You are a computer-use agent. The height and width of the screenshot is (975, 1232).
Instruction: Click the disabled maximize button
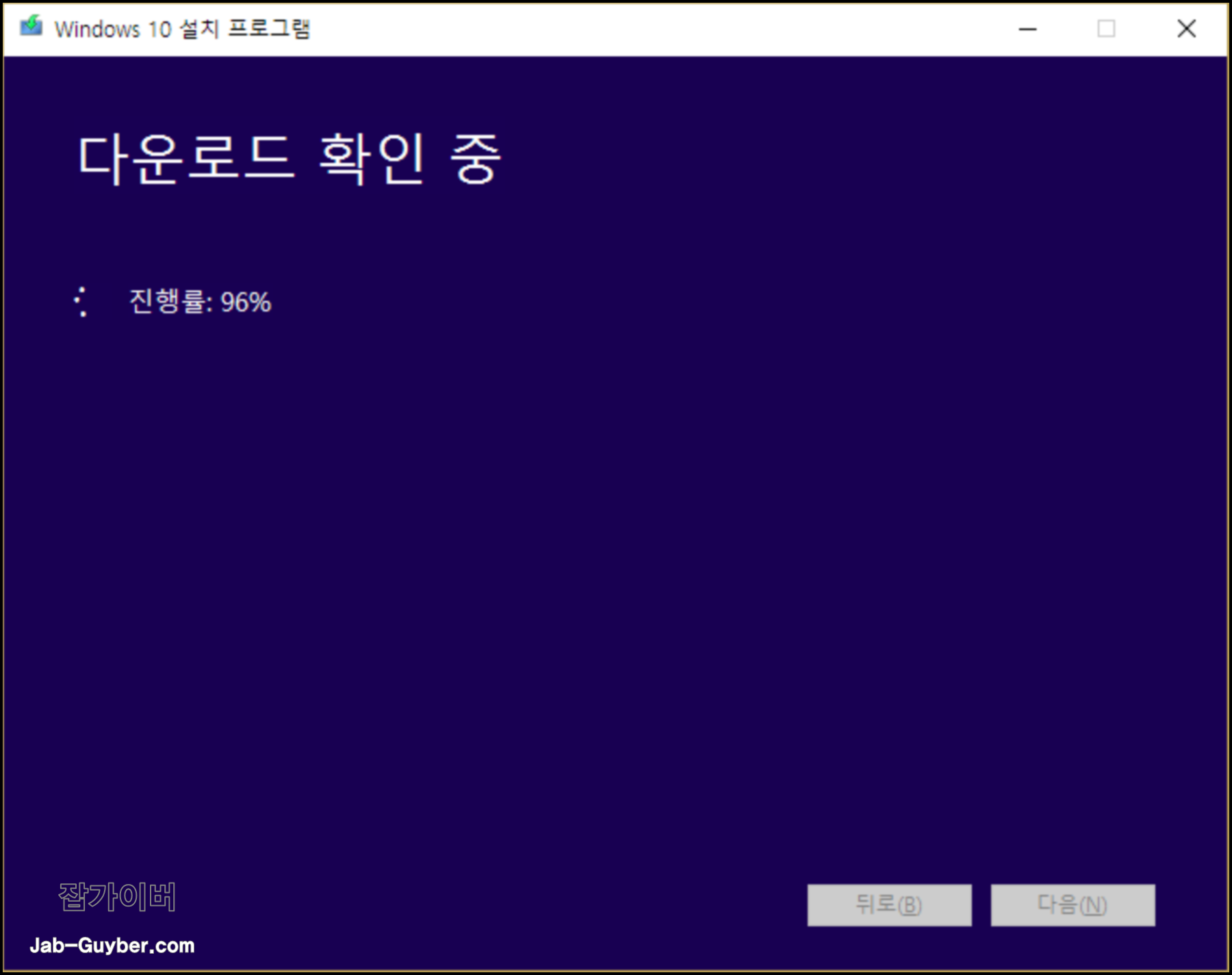coord(1107,29)
